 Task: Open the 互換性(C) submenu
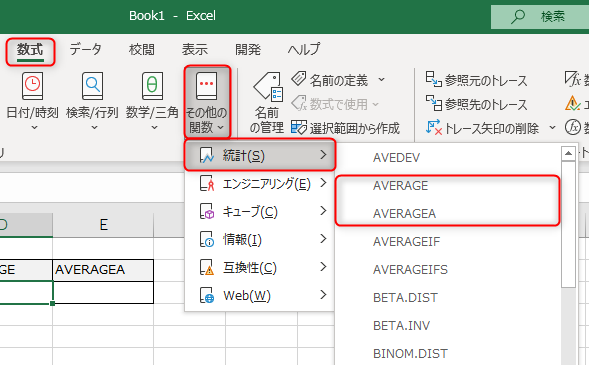coord(260,268)
